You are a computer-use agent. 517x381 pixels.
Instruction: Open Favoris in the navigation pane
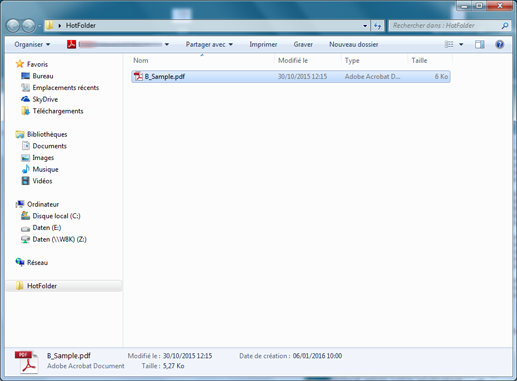point(37,64)
